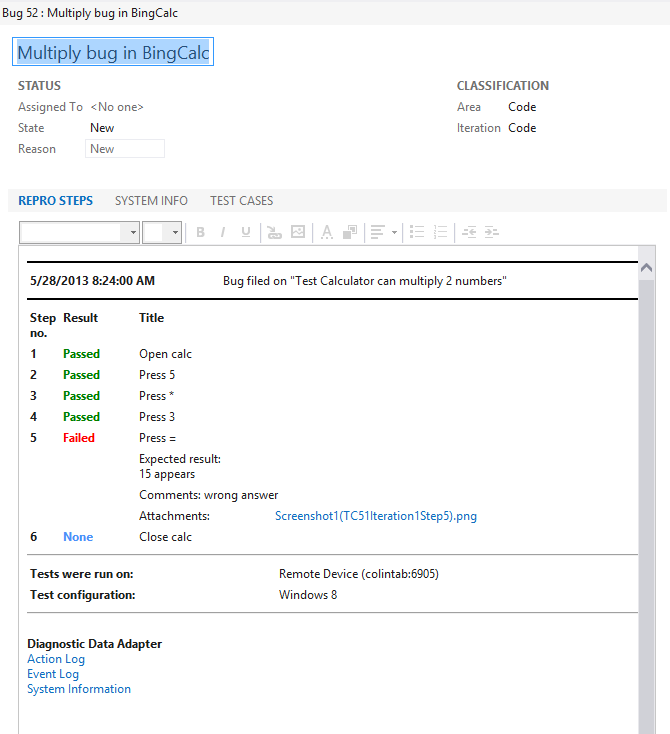Click the 'Press 3' step title
Image resolution: width=670 pixels, height=734 pixels.
tap(157, 417)
